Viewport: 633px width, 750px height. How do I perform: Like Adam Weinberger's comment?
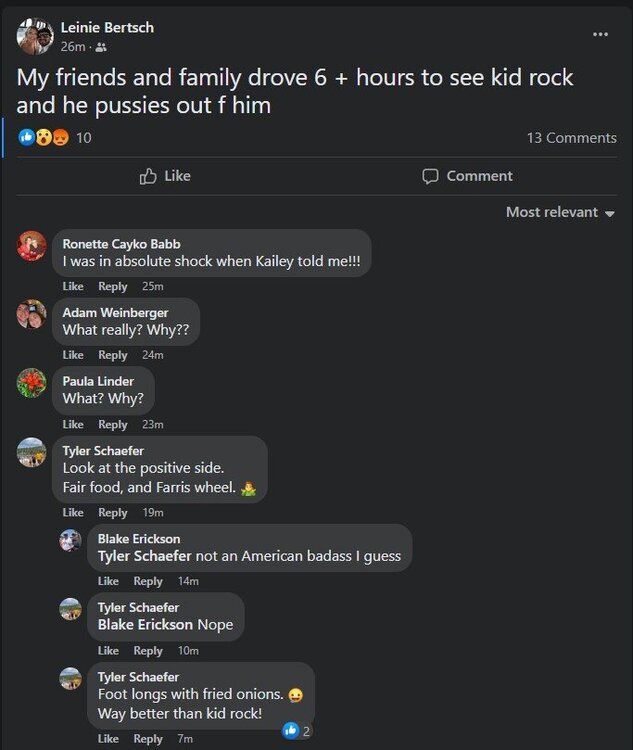tap(73, 355)
